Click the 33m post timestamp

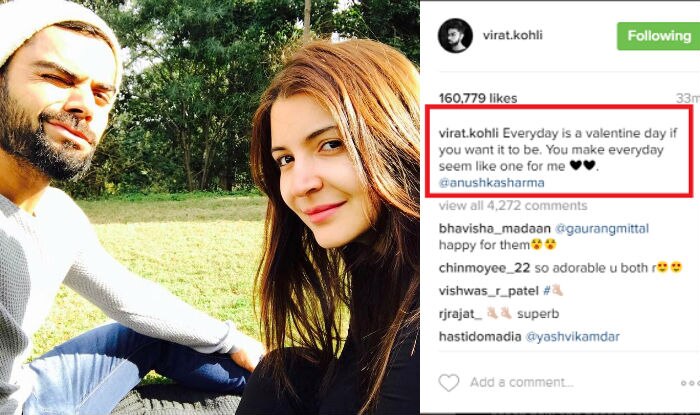click(688, 98)
